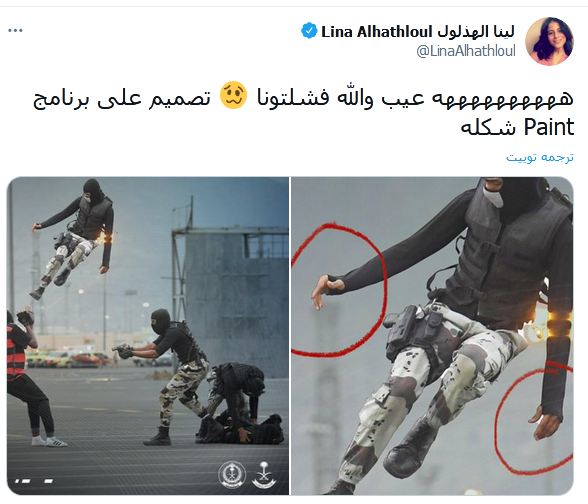Viewport: 588px width, 504px height.
Task: Open the right zoomed-in photo
Action: tap(432, 336)
